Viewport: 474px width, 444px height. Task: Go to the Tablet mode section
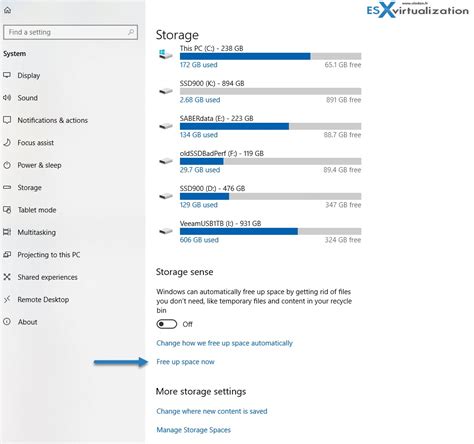(37, 210)
